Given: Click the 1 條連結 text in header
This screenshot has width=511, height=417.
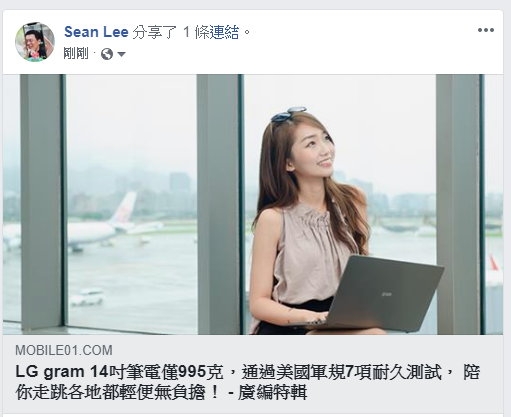Looking at the screenshot, I should [x=211, y=32].
